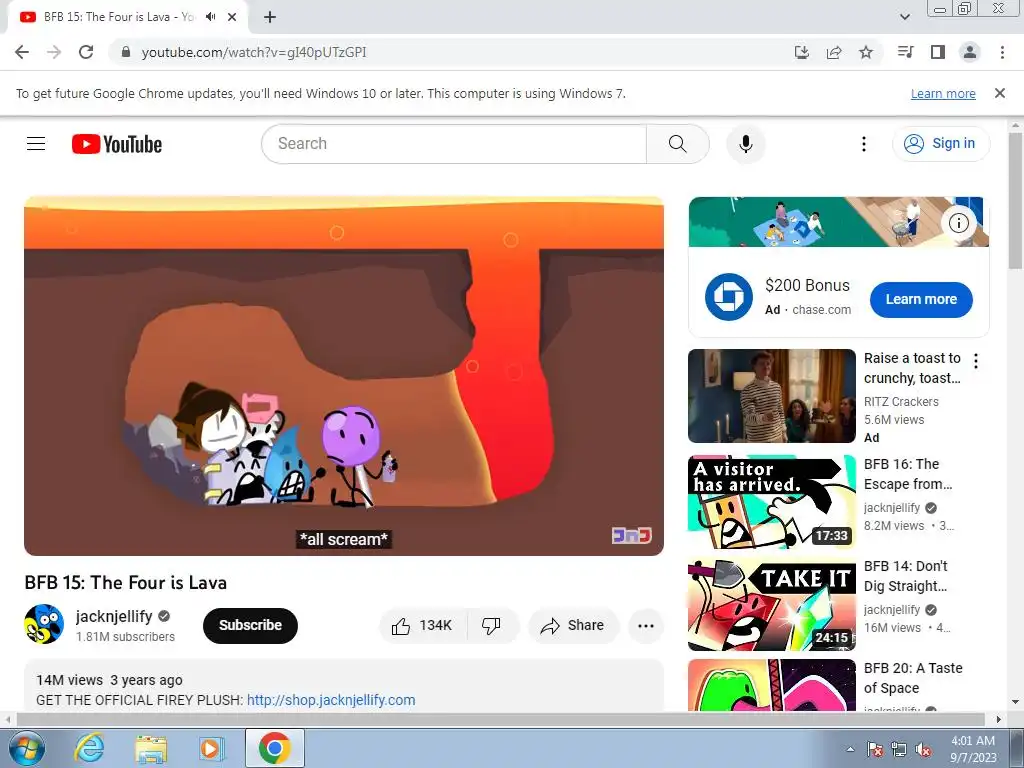The width and height of the screenshot is (1024, 768).
Task: Click the ad info icon on the Chase banner
Action: click(x=959, y=223)
